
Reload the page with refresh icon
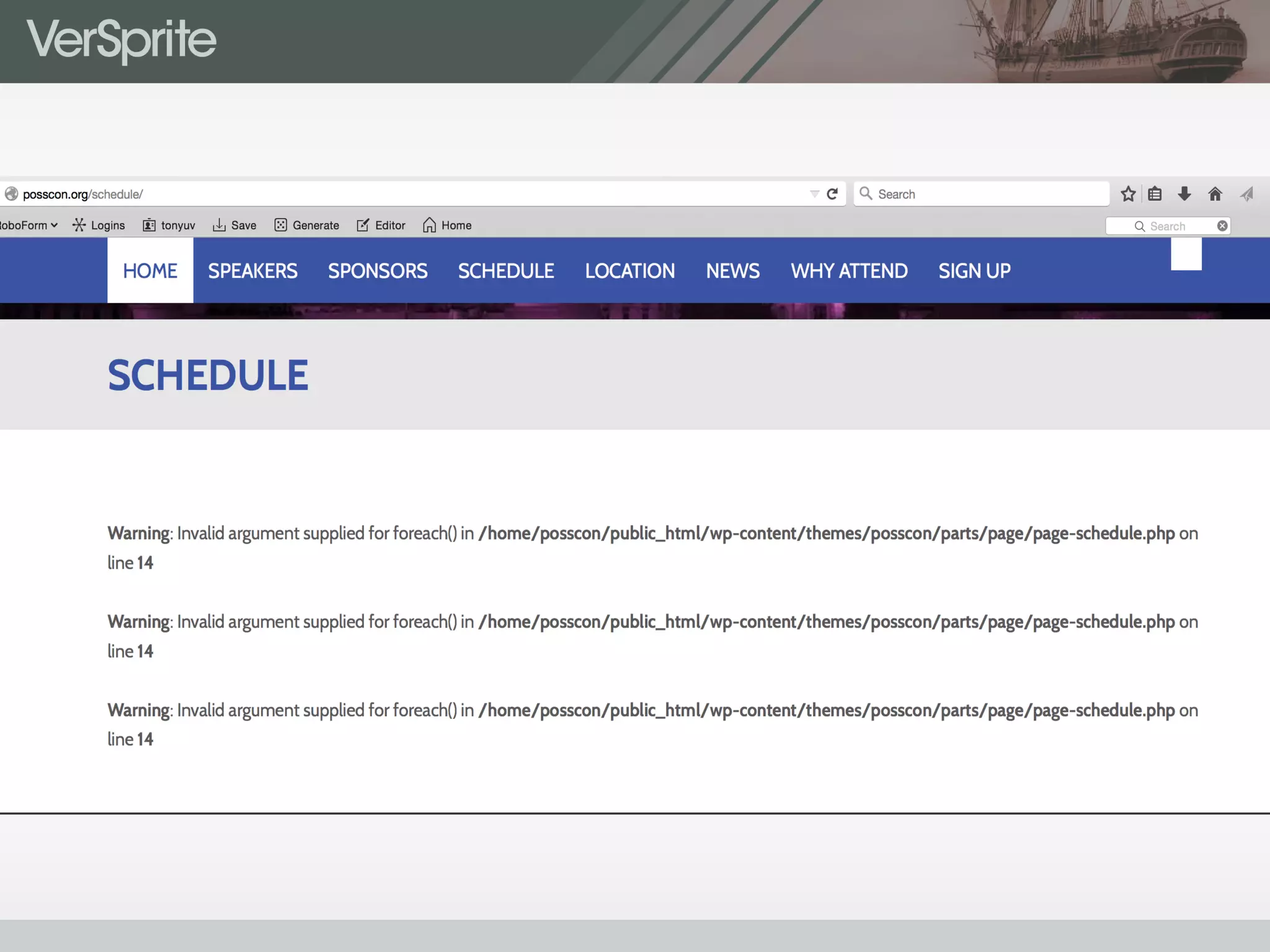pos(832,194)
